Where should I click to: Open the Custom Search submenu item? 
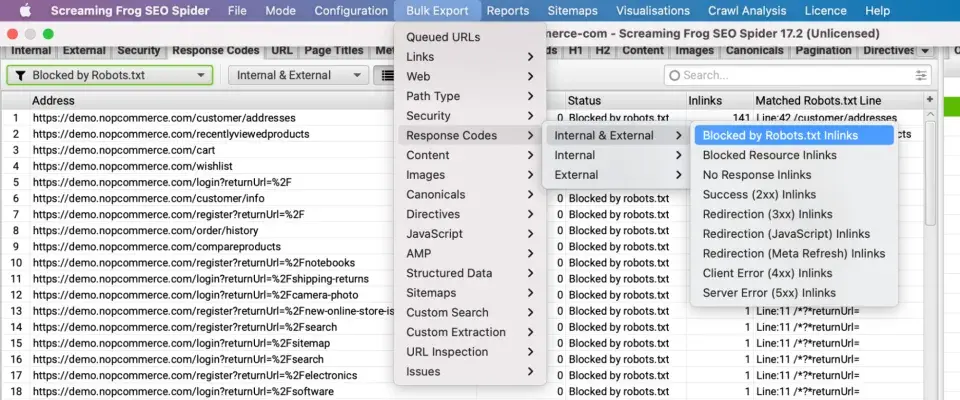pyautogui.click(x=470, y=312)
